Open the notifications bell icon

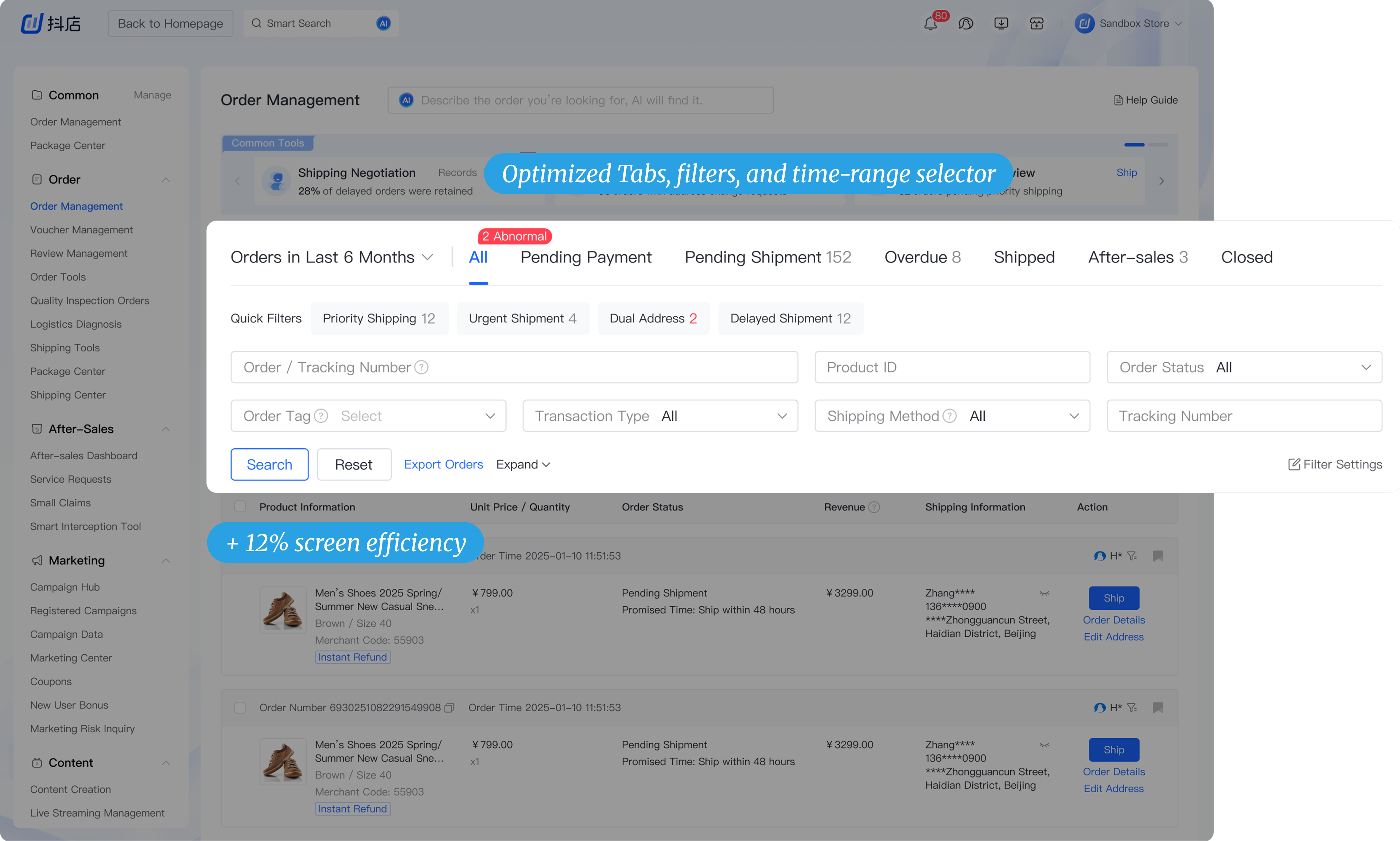(930, 24)
